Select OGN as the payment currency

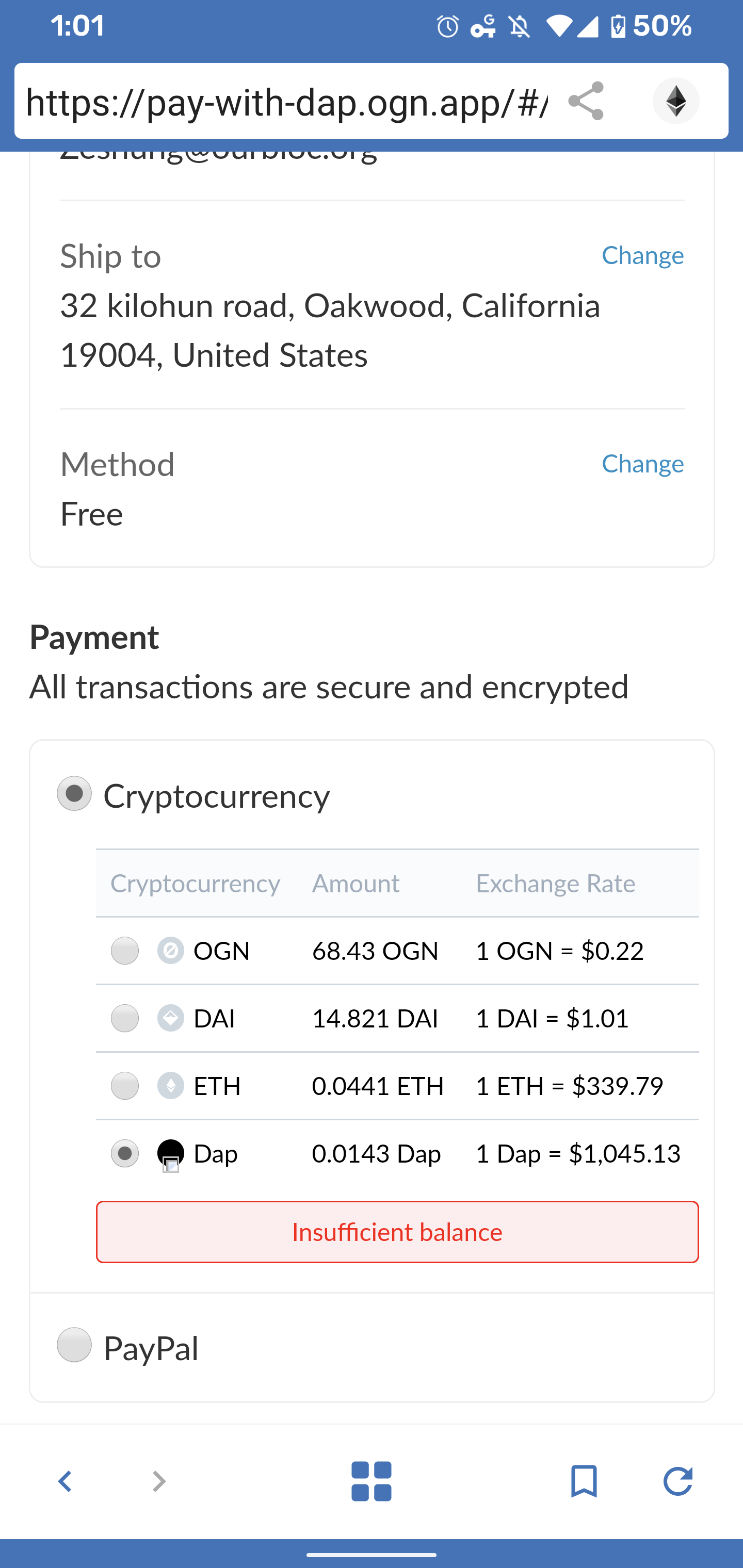pos(124,950)
